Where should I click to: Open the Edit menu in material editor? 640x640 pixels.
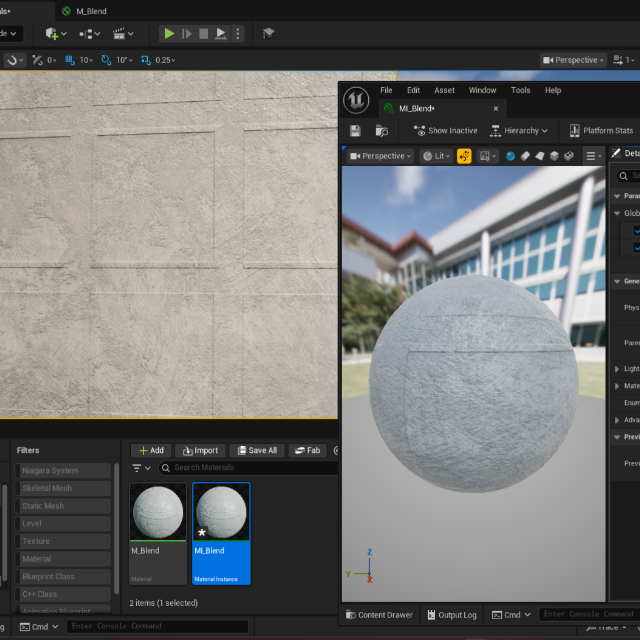coord(413,90)
